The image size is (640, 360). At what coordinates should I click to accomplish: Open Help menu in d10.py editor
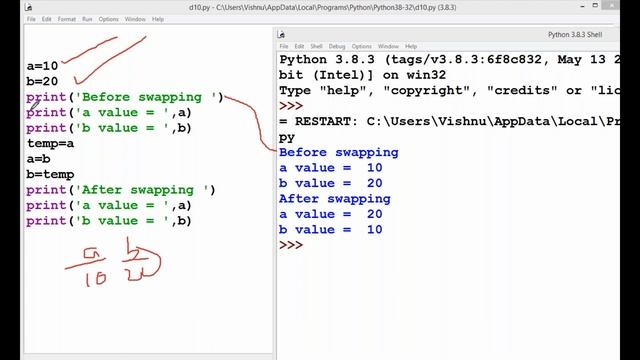[x=158, y=19]
